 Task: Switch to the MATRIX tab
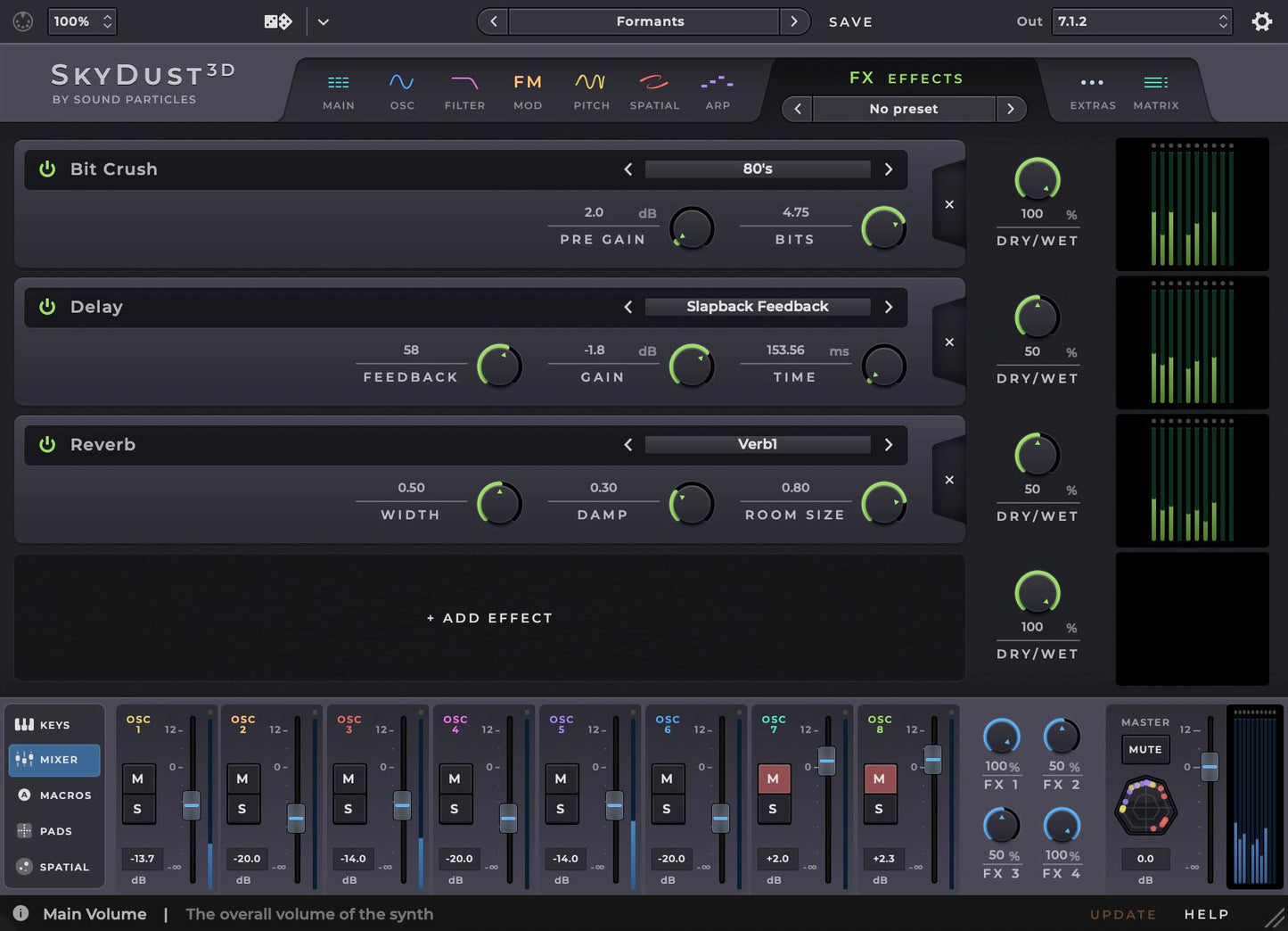[x=1155, y=89]
